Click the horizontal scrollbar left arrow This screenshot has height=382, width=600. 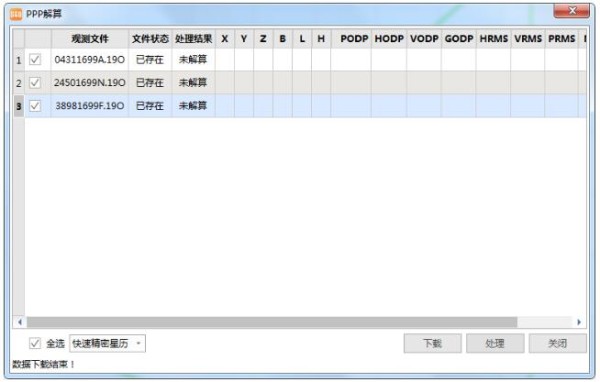click(20, 322)
